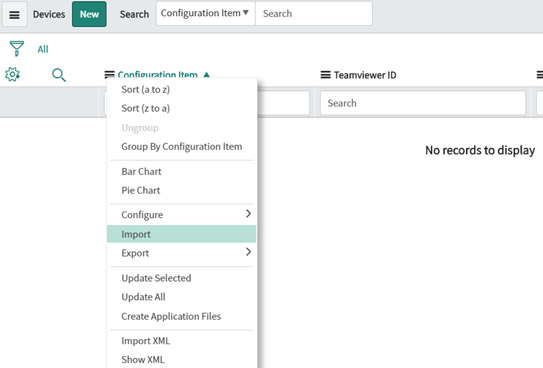The height and width of the screenshot is (368, 543).
Task: Choose Sort (a to z)
Action: coord(182,89)
